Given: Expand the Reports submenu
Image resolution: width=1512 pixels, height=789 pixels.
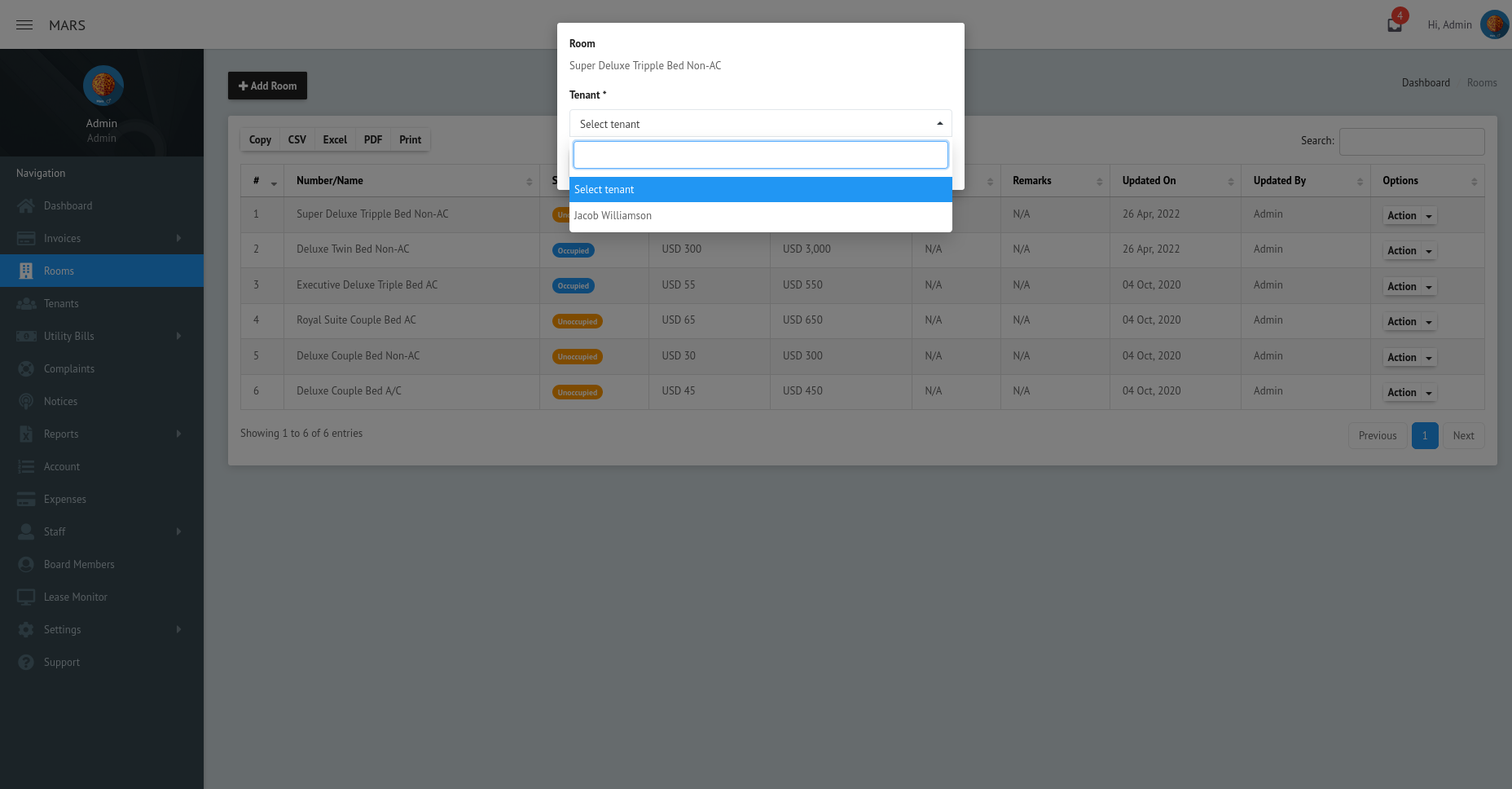Looking at the screenshot, I should (x=180, y=434).
